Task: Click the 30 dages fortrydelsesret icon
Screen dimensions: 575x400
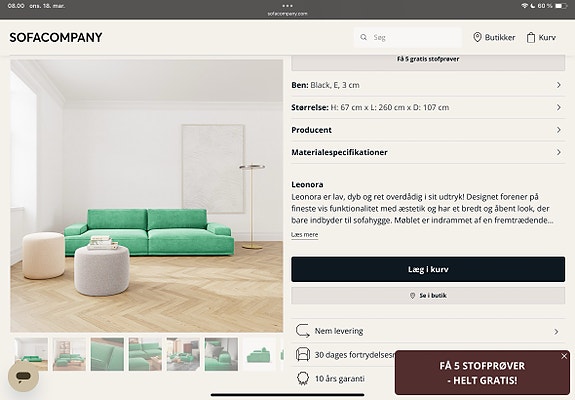Action: [x=303, y=355]
